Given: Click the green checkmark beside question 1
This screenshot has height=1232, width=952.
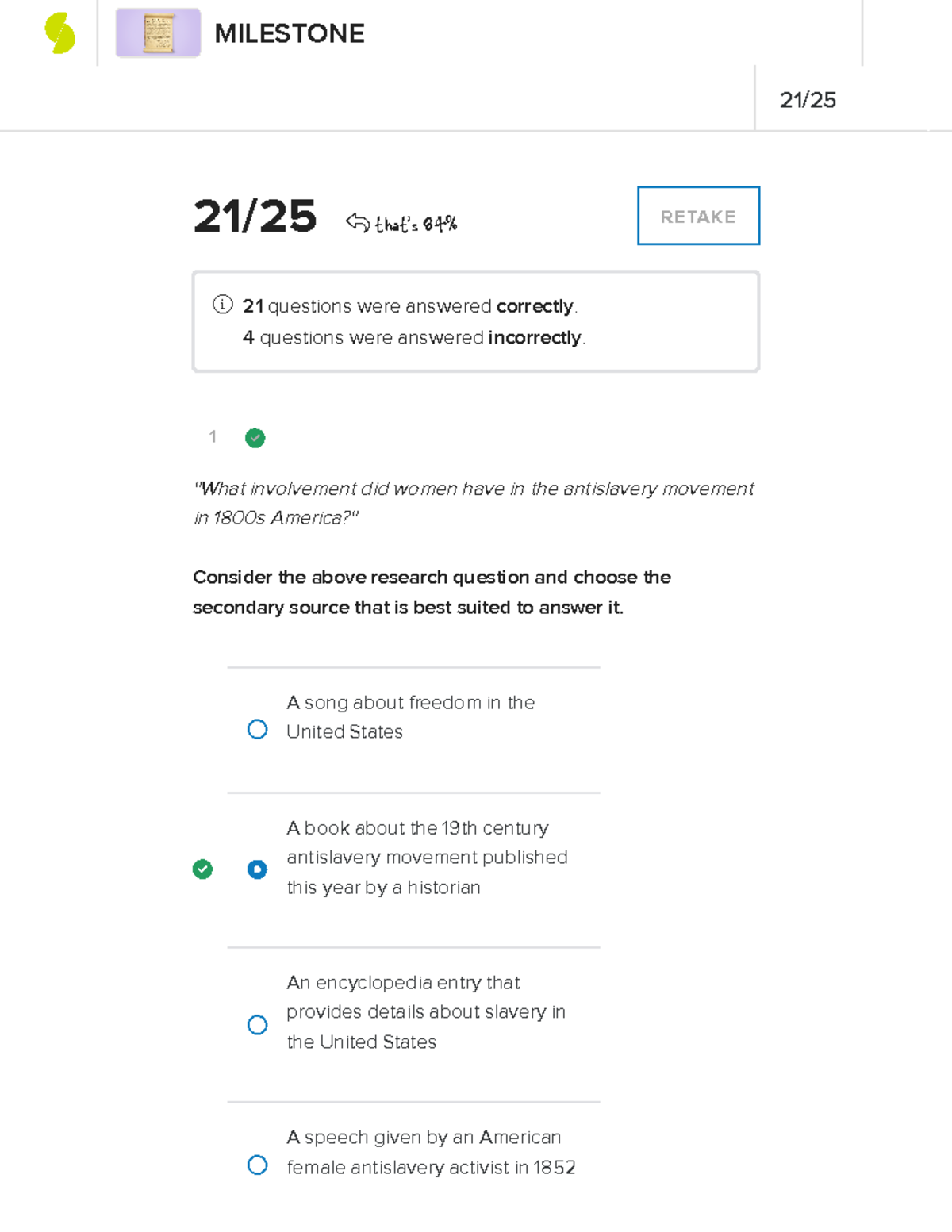Looking at the screenshot, I should [255, 437].
